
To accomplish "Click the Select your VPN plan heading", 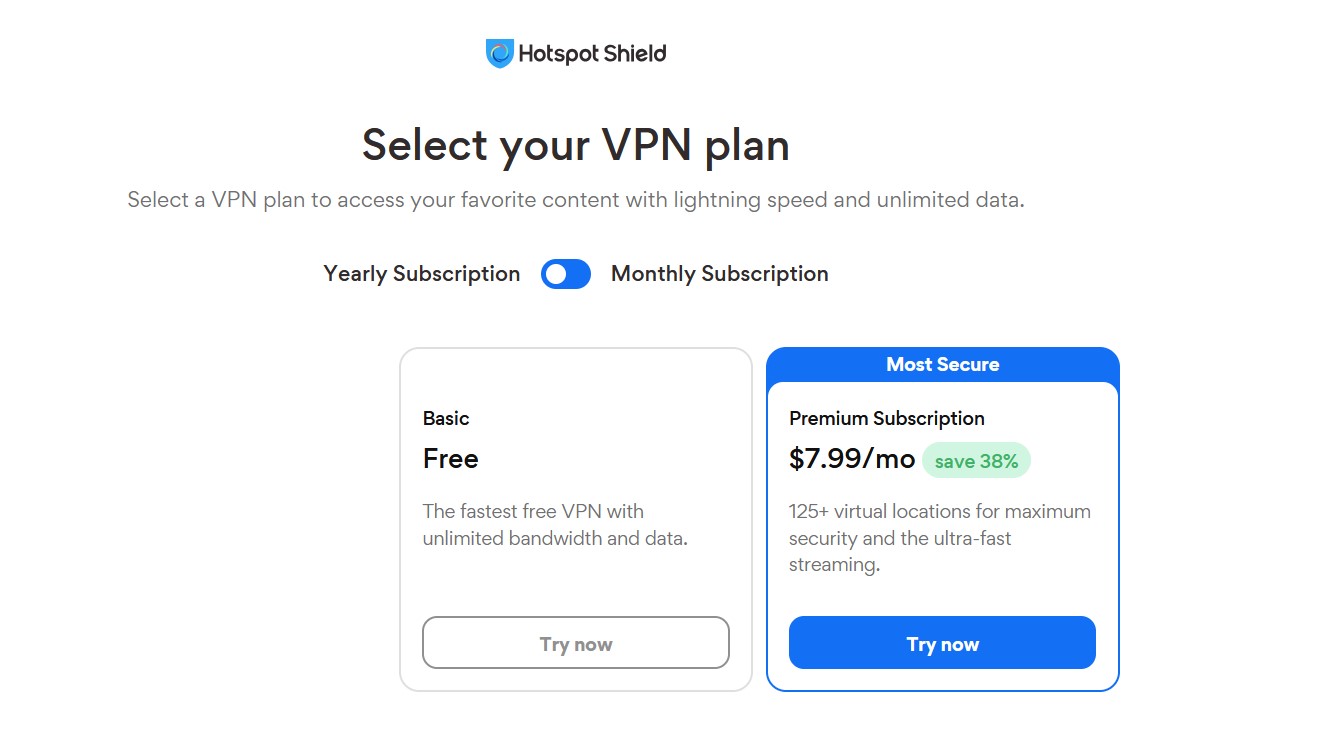I will (576, 145).
